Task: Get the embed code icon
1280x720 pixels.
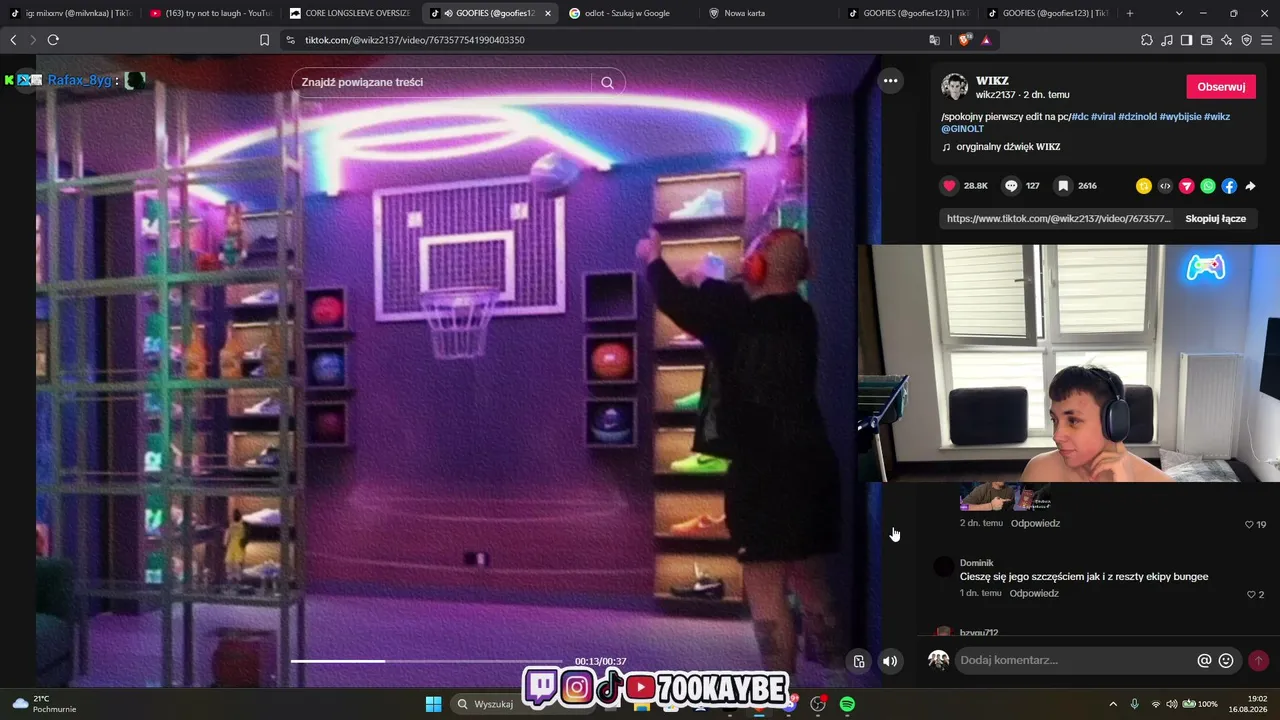Action: point(1165,186)
